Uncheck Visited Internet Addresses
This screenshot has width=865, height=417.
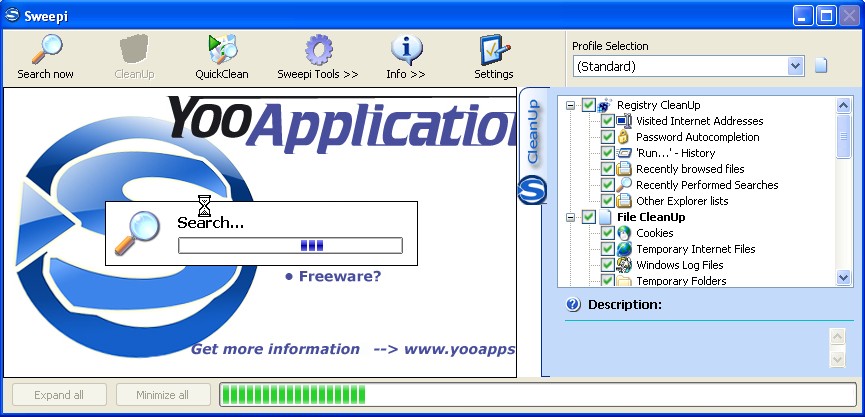[x=607, y=121]
